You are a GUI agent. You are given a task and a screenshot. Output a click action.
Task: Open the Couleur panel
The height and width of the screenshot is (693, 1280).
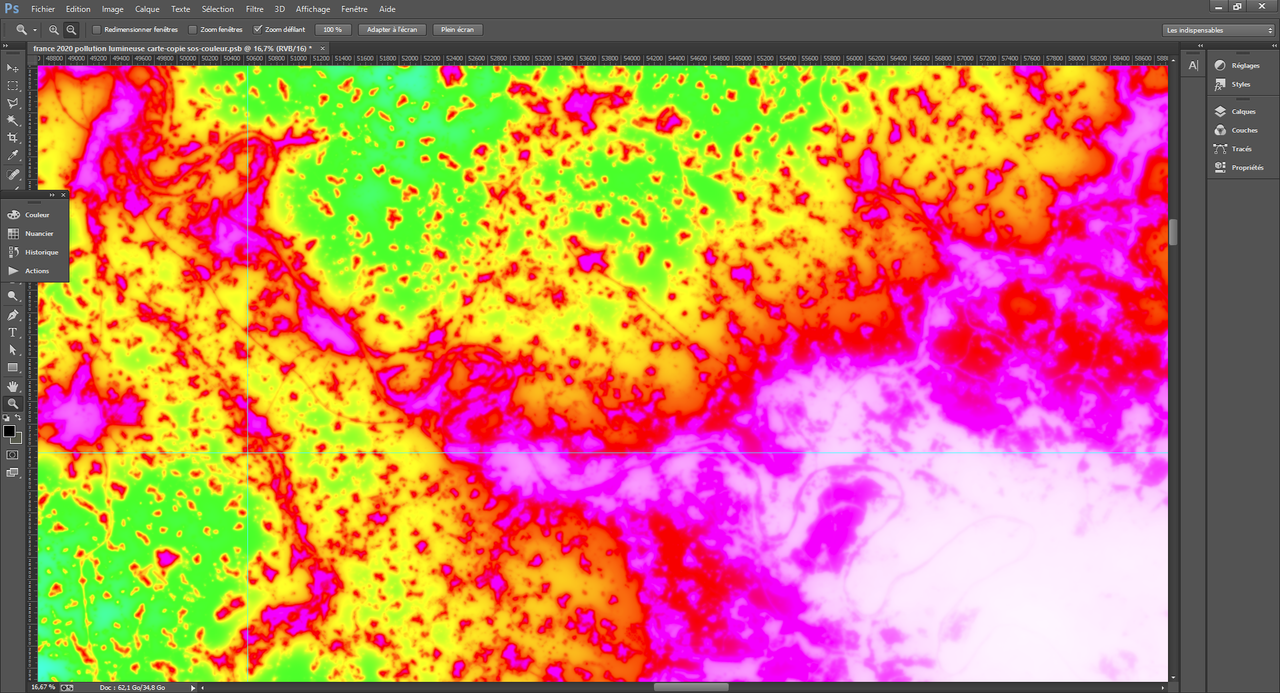point(36,215)
